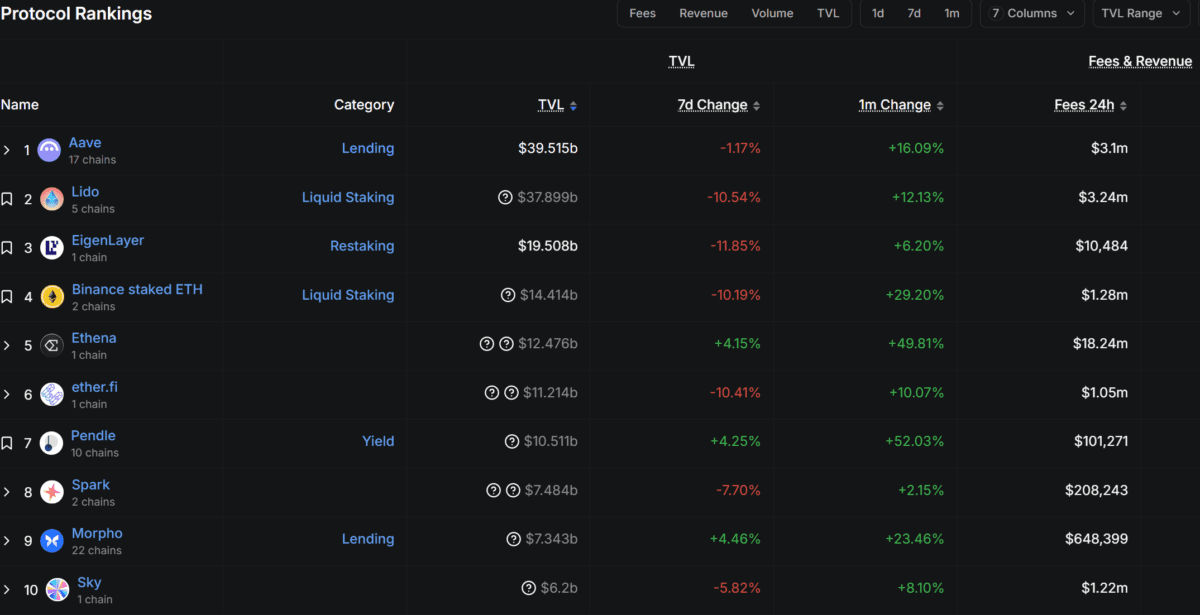Click the Morpho butterfly logo icon
Viewport: 1200px width, 615px height.
tap(51, 541)
